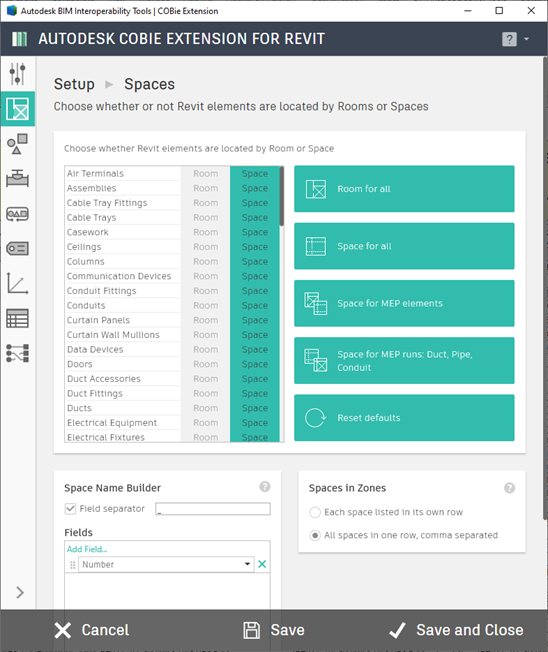
Task: Click Space Name Builder help icon
Action: point(265,487)
